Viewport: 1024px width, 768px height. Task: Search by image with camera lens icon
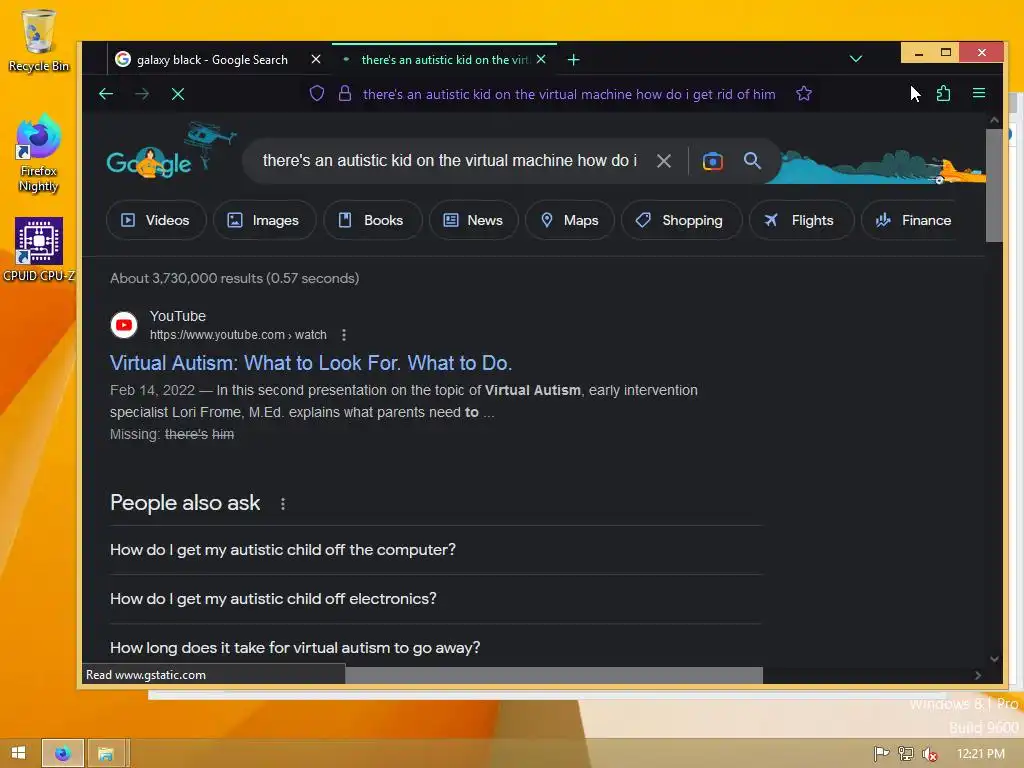point(712,161)
